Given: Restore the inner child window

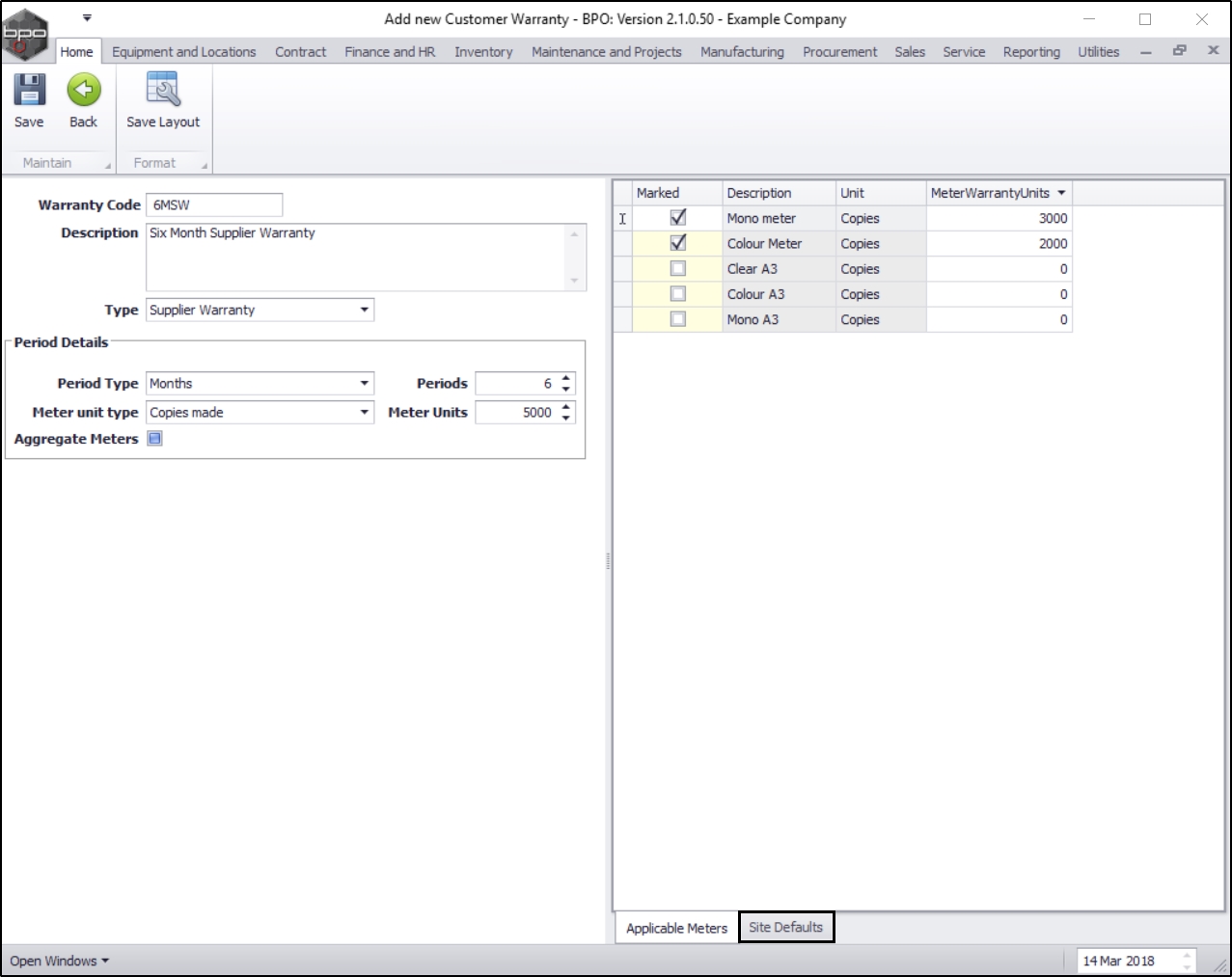Looking at the screenshot, I should point(1179,51).
